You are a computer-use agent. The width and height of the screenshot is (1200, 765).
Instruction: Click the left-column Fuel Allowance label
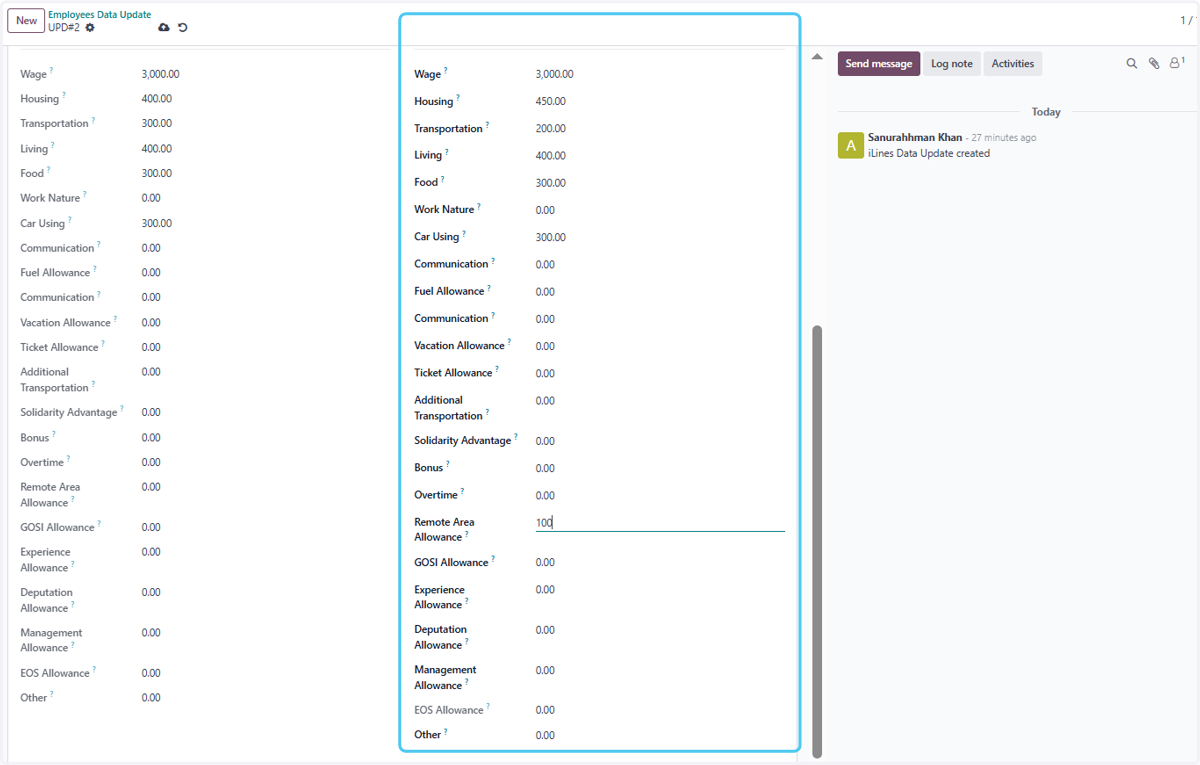pyautogui.click(x=55, y=272)
